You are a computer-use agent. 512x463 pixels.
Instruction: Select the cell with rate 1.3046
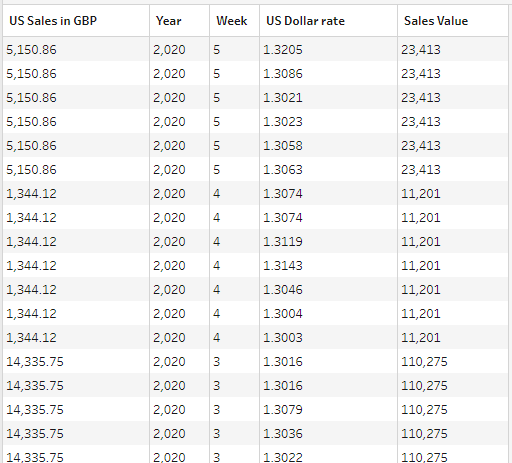pos(328,289)
